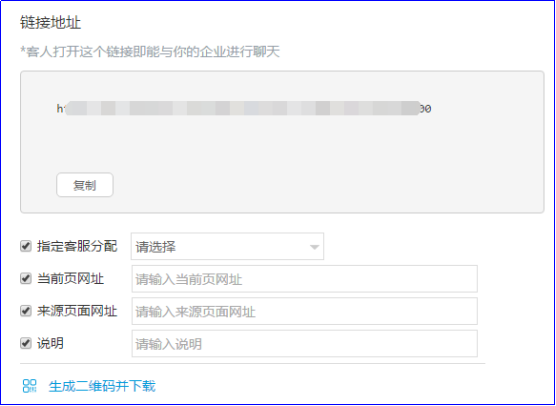Uncheck the 说明 checkbox
The height and width of the screenshot is (406, 556).
tap(26, 343)
